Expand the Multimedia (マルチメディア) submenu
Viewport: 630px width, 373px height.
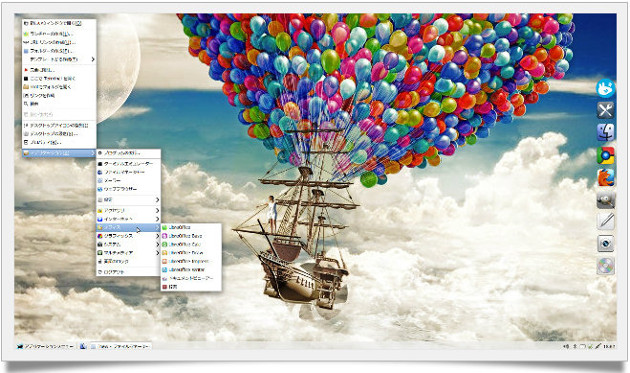pos(128,253)
